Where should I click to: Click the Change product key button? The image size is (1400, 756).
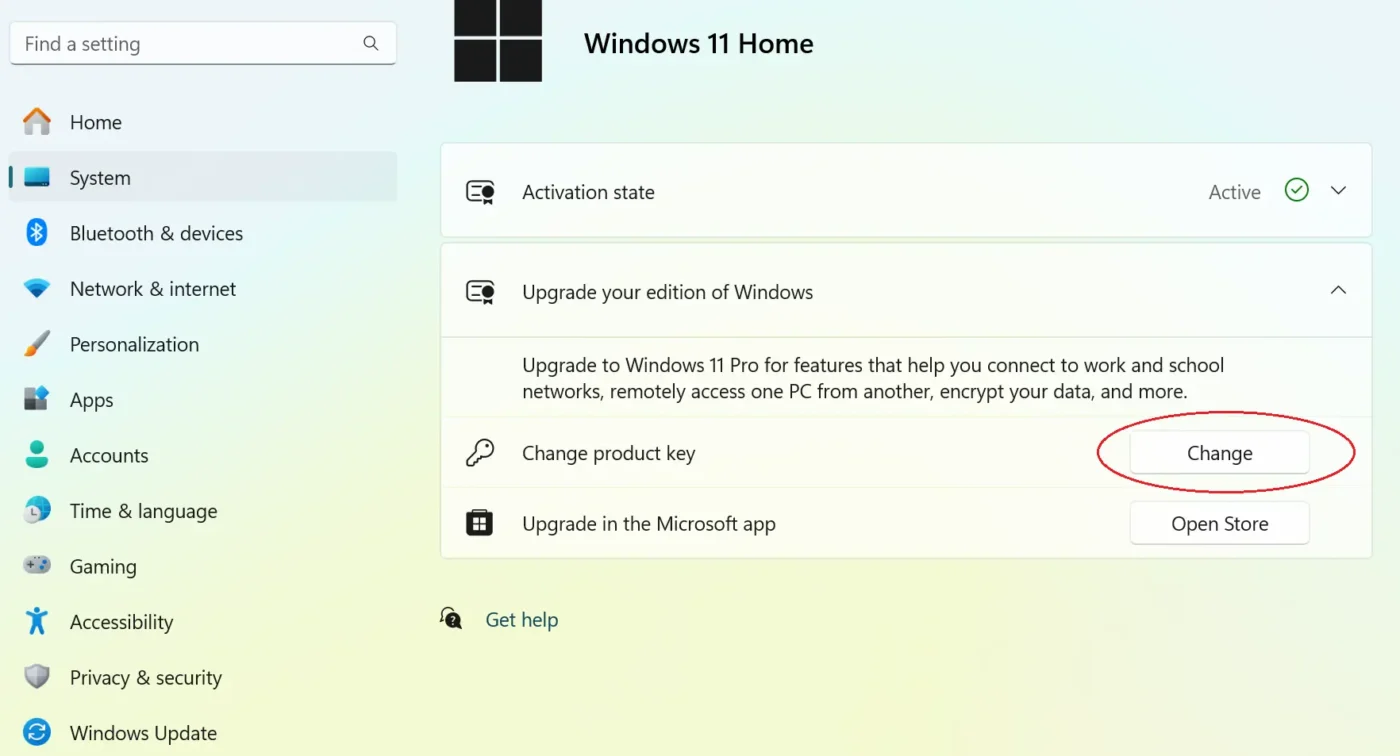(1219, 453)
